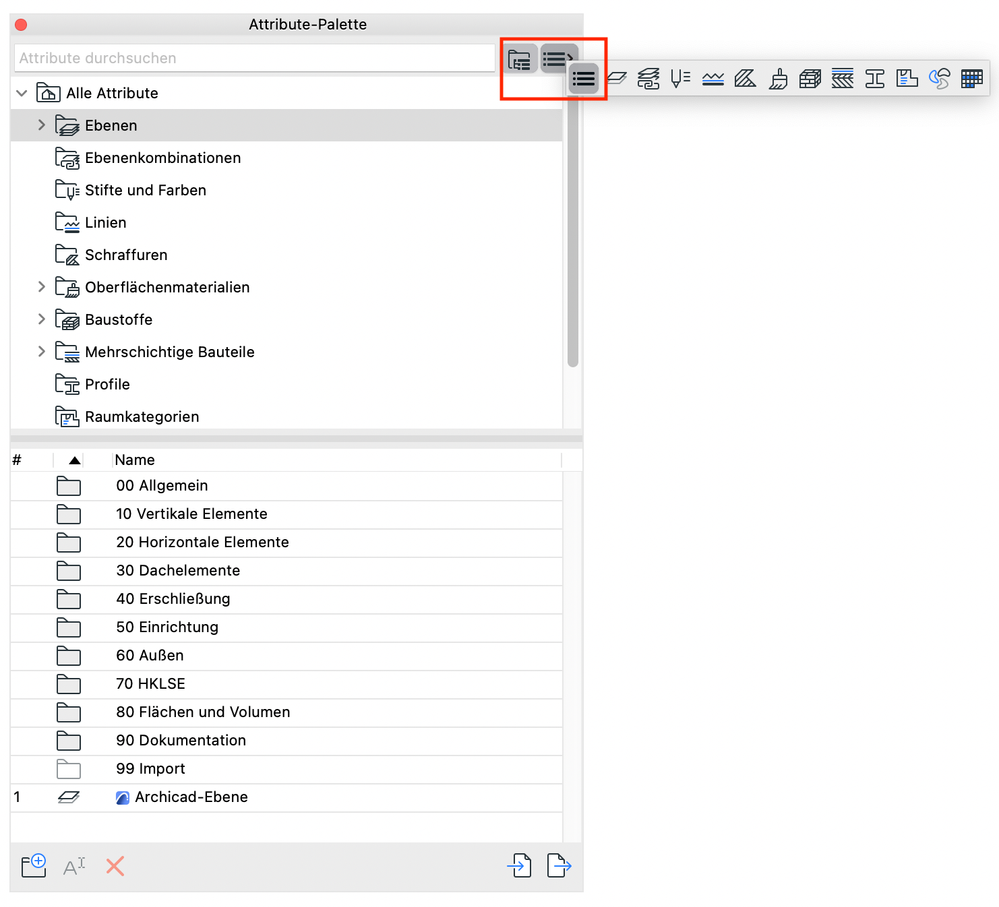Select the Linien line-types toolbar icon
This screenshot has height=907, width=999.
point(712,78)
